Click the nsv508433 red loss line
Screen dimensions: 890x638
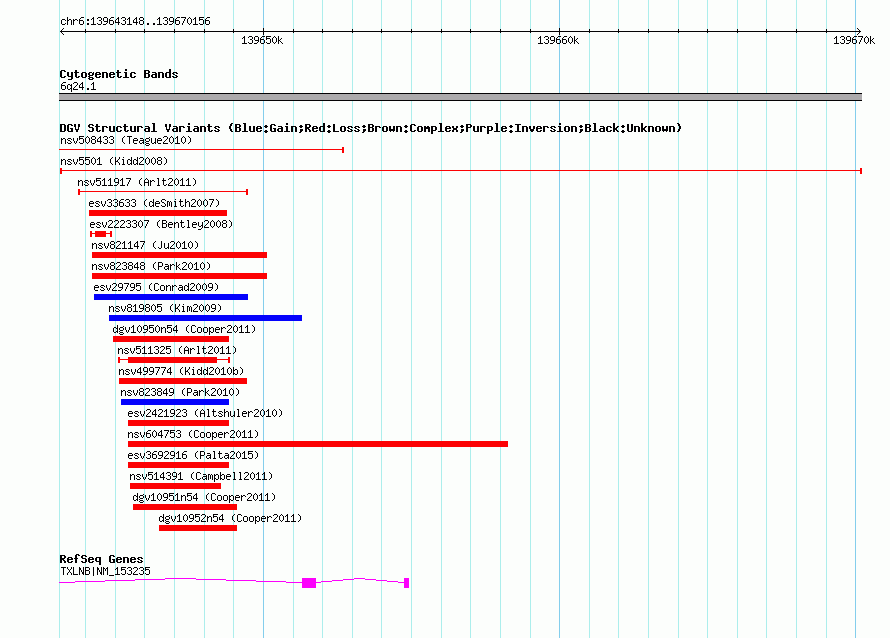click(202, 150)
